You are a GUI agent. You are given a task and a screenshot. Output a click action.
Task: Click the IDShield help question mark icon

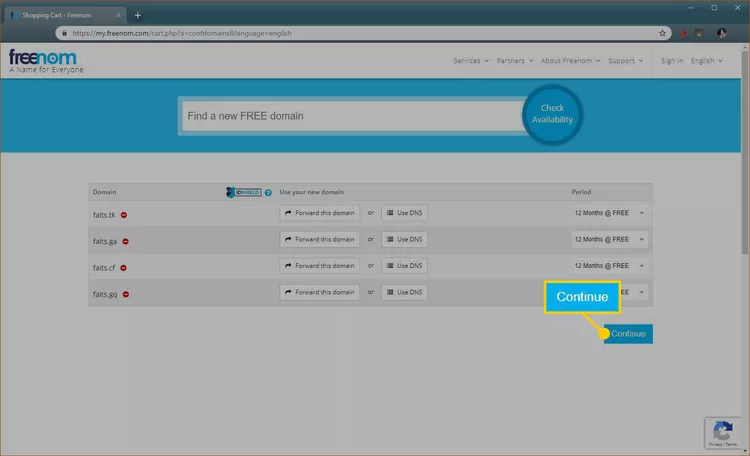point(268,192)
